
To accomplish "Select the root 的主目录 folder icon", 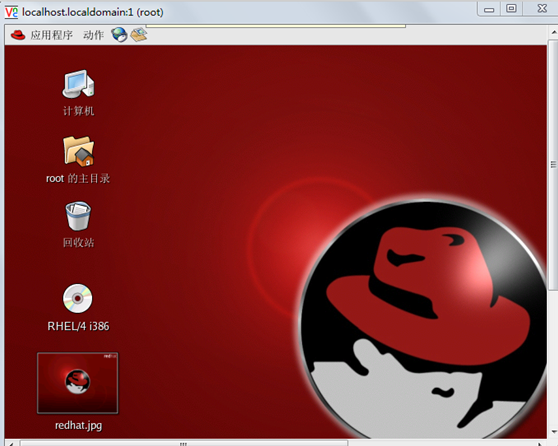I will (78, 151).
